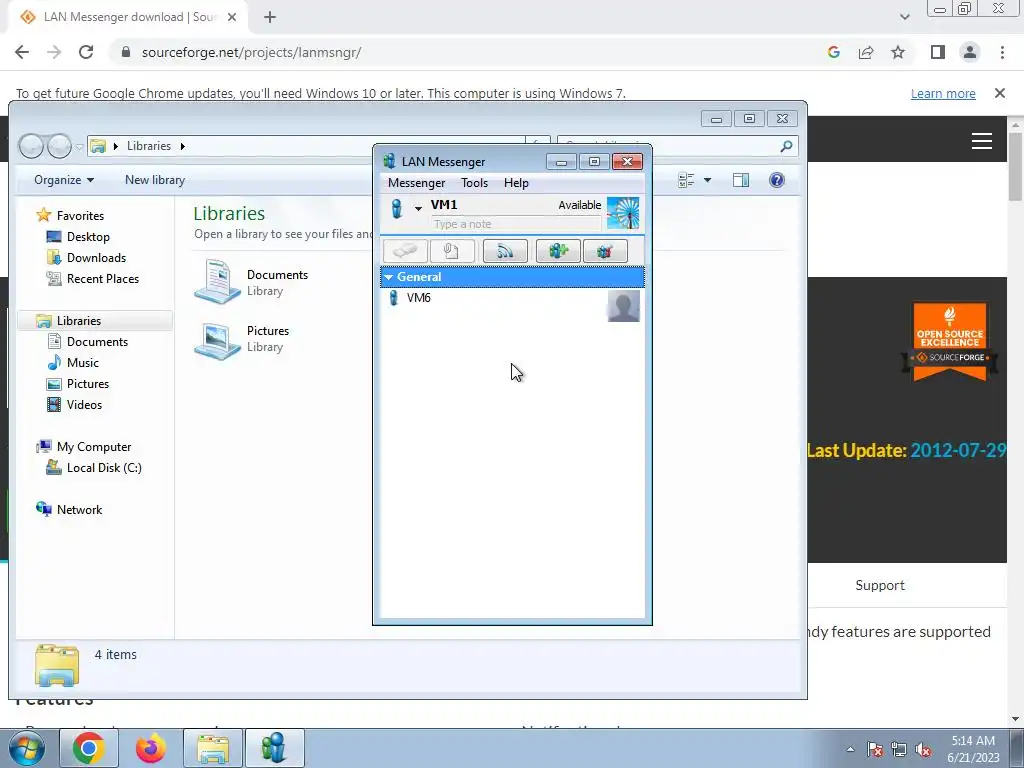Expand the arrow after Libraries in address bar

[x=183, y=146]
